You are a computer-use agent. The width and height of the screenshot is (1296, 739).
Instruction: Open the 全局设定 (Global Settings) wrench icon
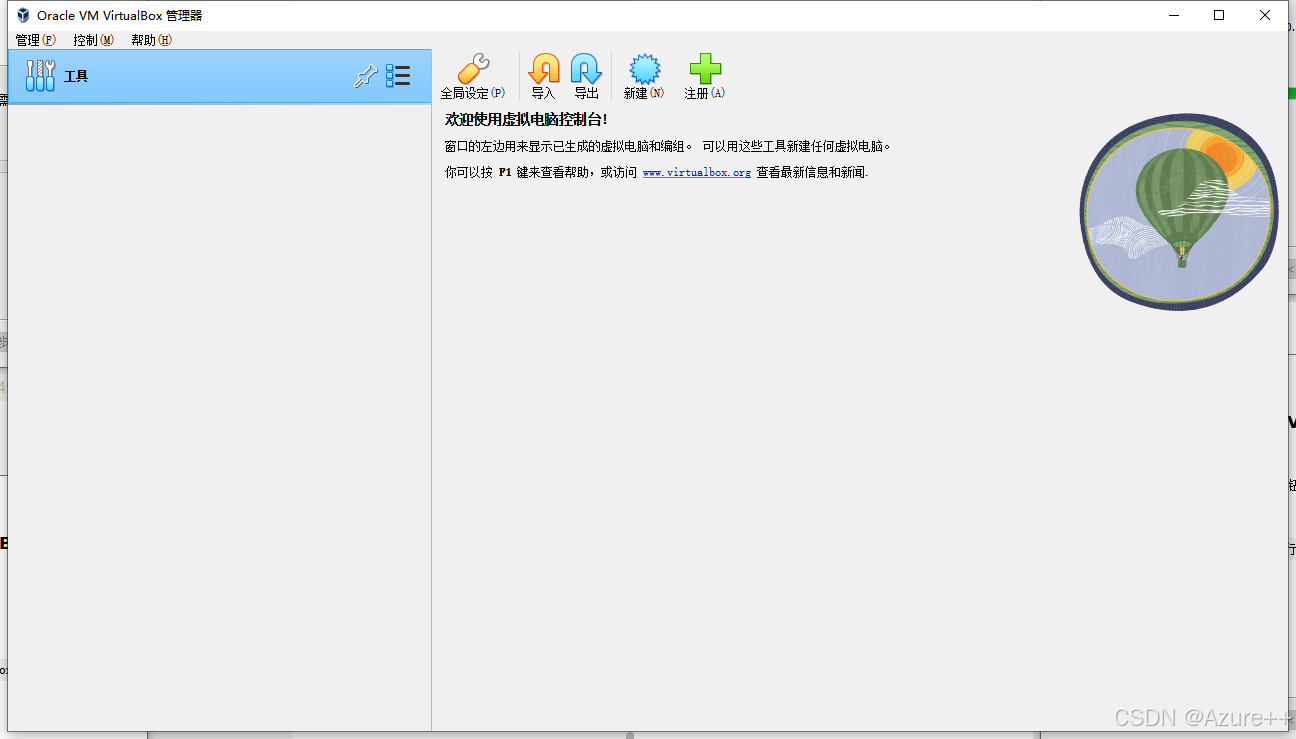[x=473, y=69]
